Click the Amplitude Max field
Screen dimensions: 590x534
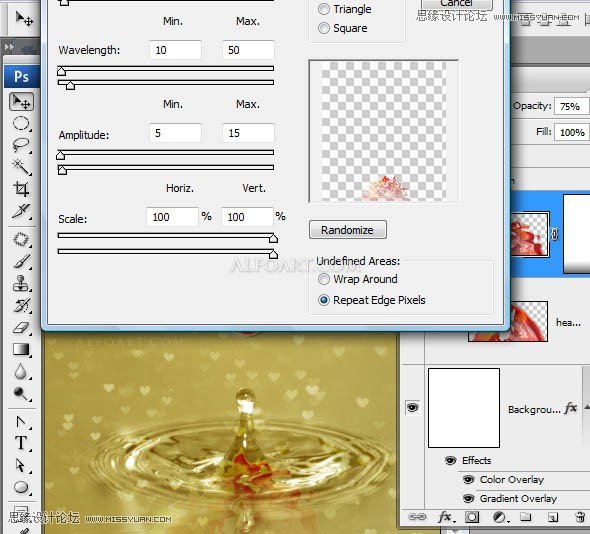(248, 133)
